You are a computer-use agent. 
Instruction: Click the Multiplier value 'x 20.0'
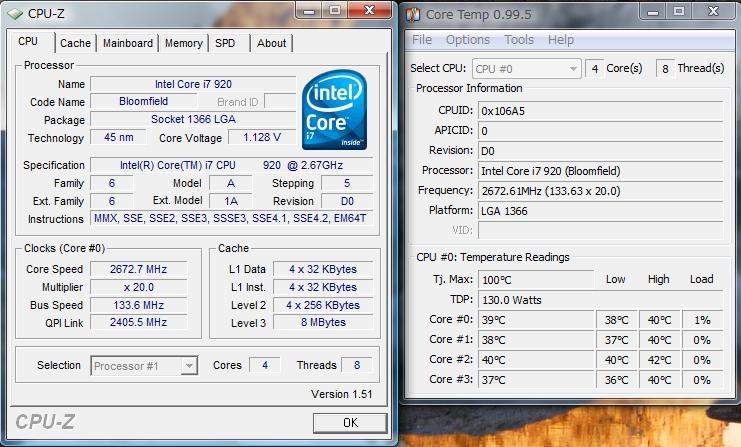coord(138,287)
